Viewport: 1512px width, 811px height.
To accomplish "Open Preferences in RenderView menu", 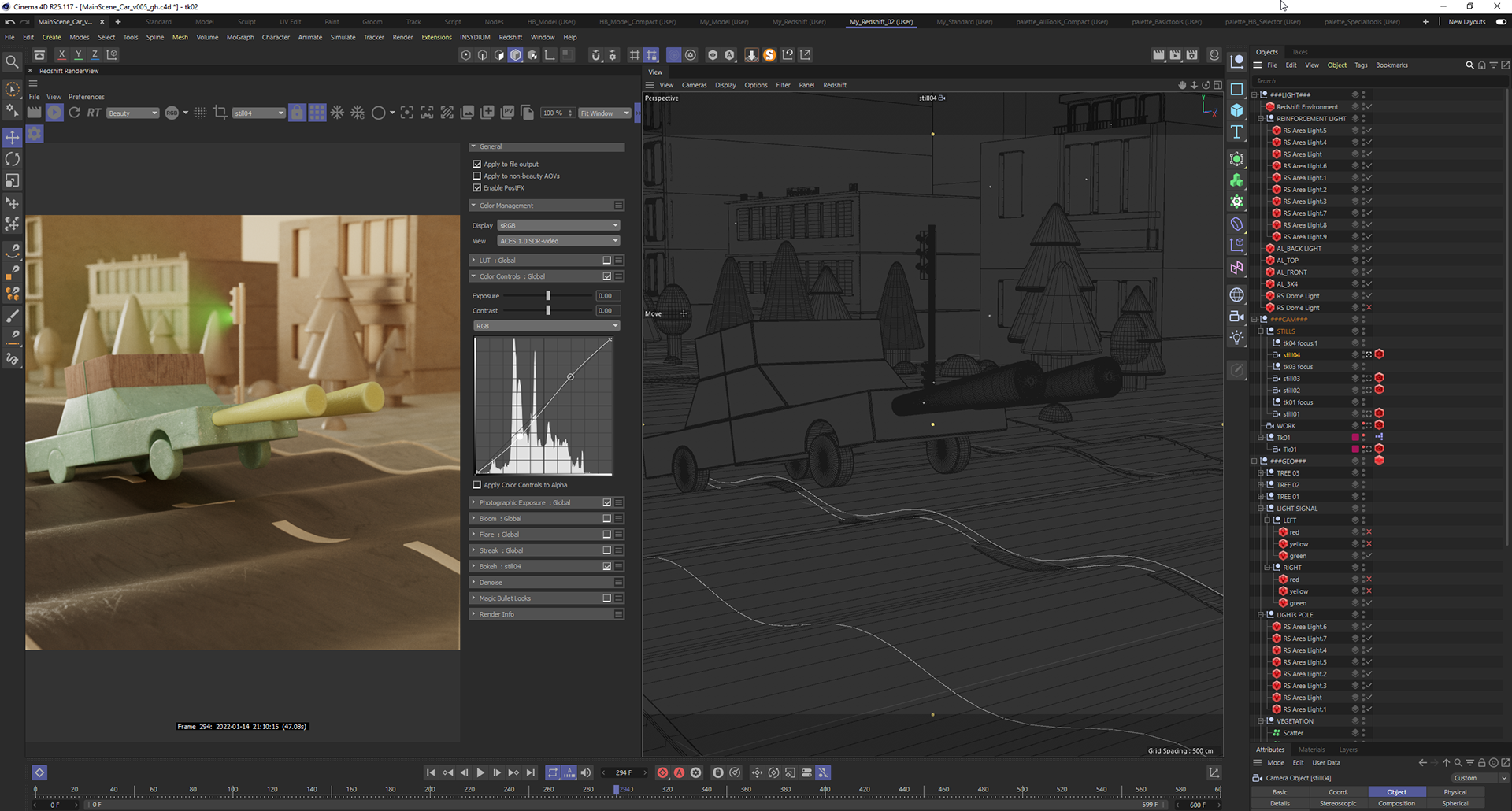I will point(87,97).
